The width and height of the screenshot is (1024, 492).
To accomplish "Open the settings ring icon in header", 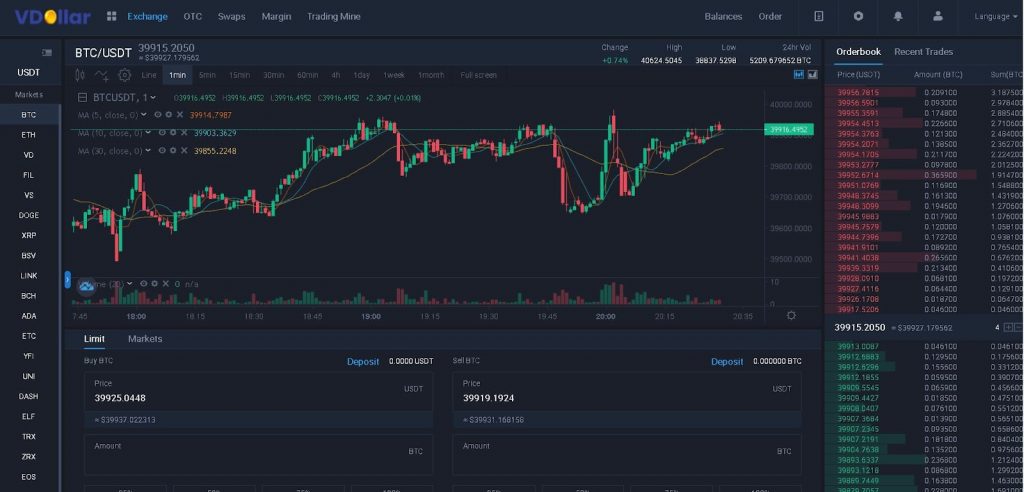I will click(858, 16).
